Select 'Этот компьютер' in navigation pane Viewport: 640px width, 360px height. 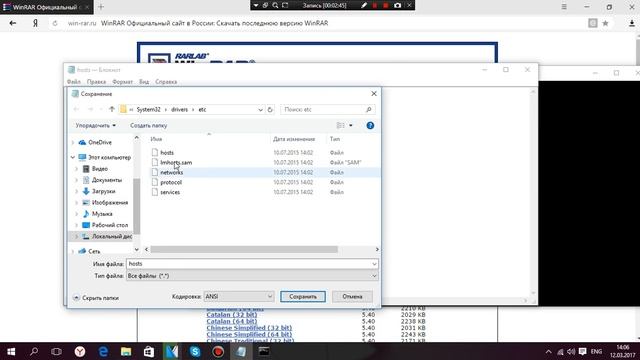click(109, 157)
